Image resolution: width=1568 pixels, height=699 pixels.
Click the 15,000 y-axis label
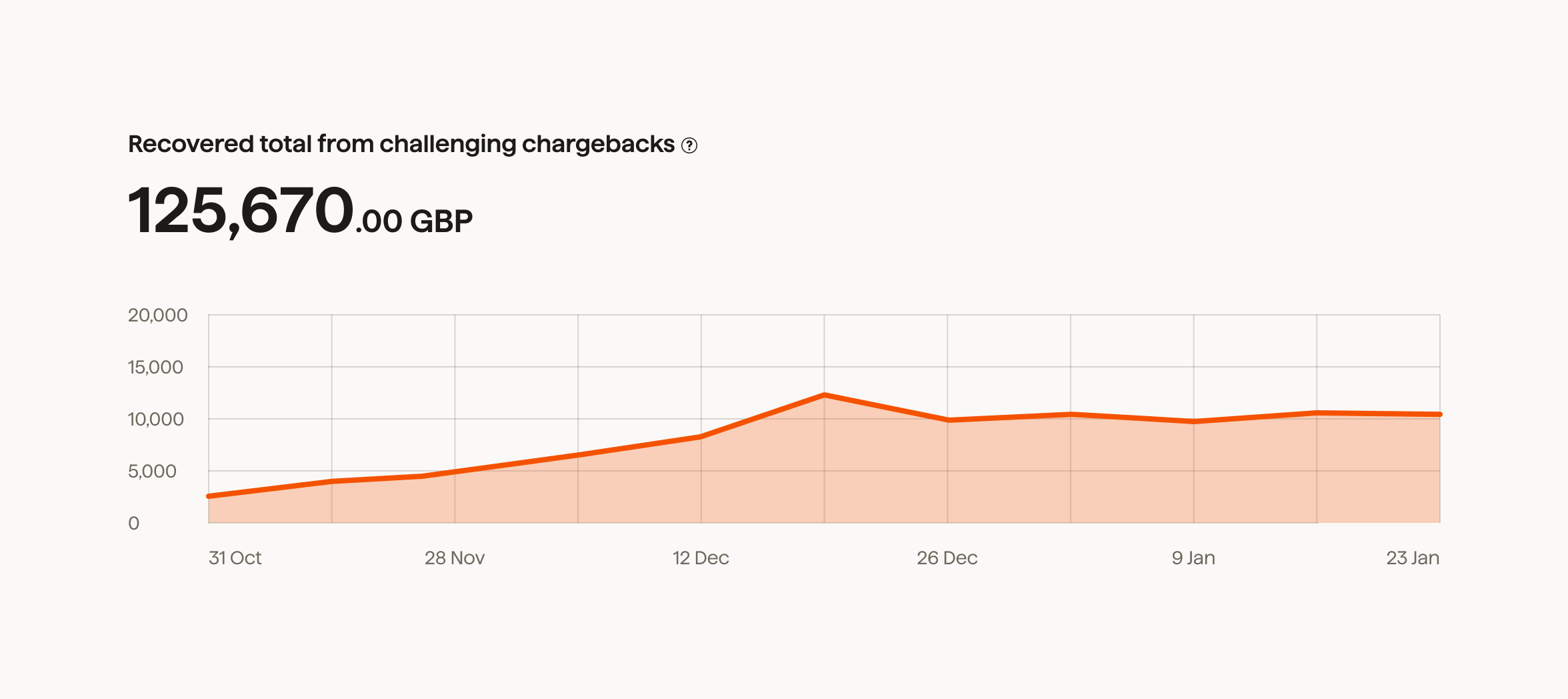(x=155, y=368)
